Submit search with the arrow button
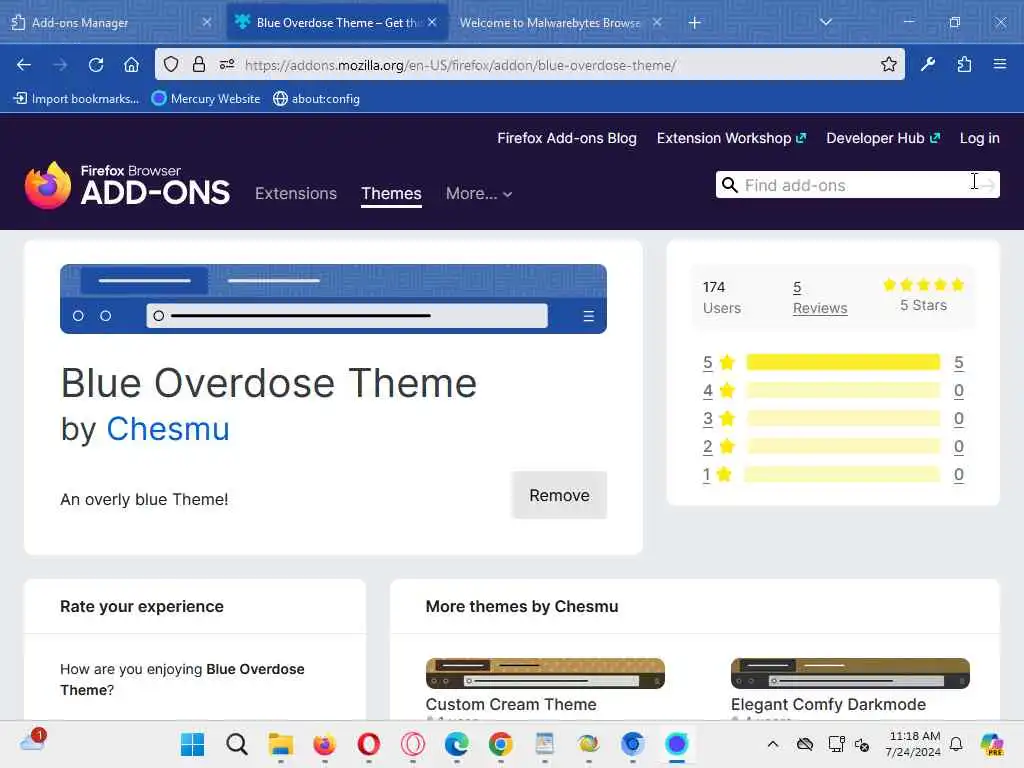 [987, 185]
